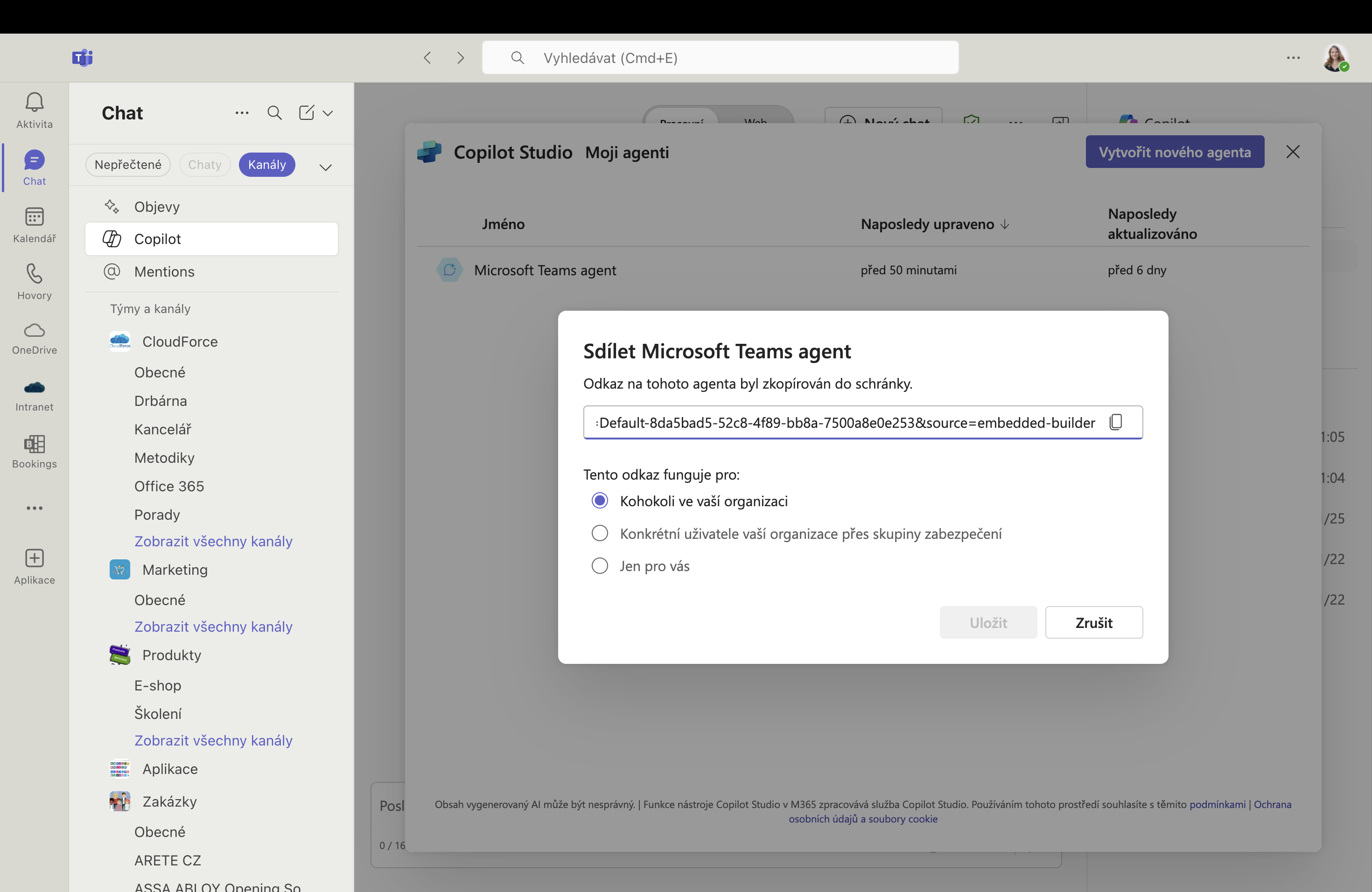Click the Uložit button
The height and width of the screenshot is (892, 1372).
click(988, 622)
